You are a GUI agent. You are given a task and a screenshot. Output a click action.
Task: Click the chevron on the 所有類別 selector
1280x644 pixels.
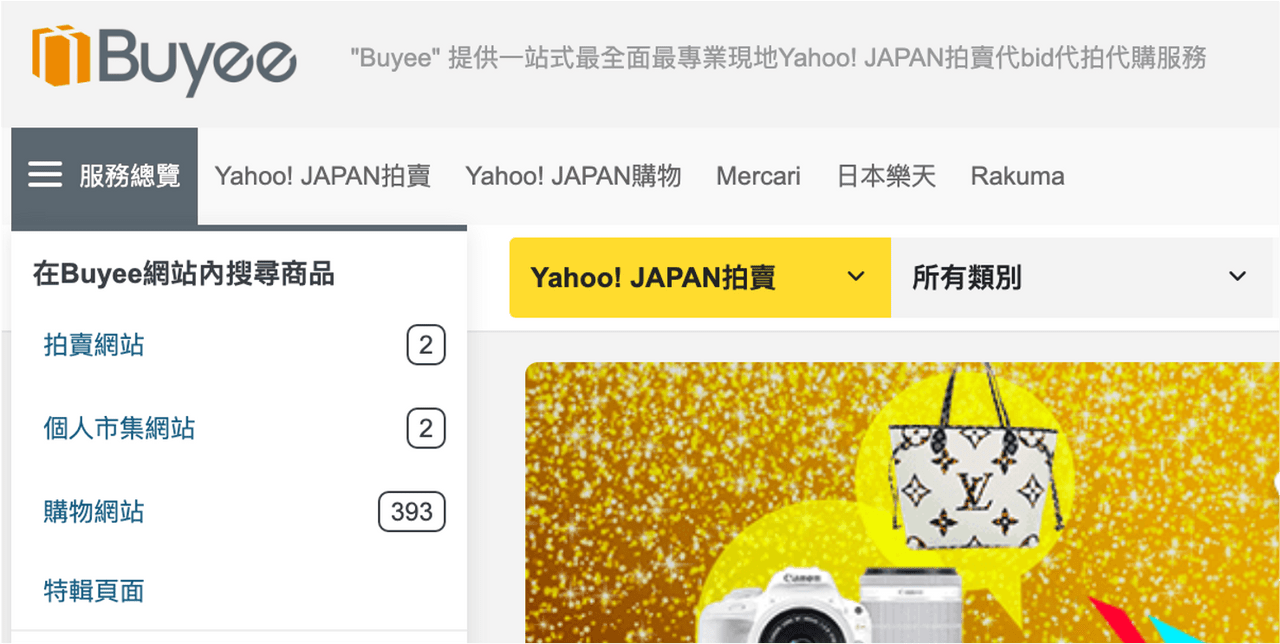[x=1237, y=276]
